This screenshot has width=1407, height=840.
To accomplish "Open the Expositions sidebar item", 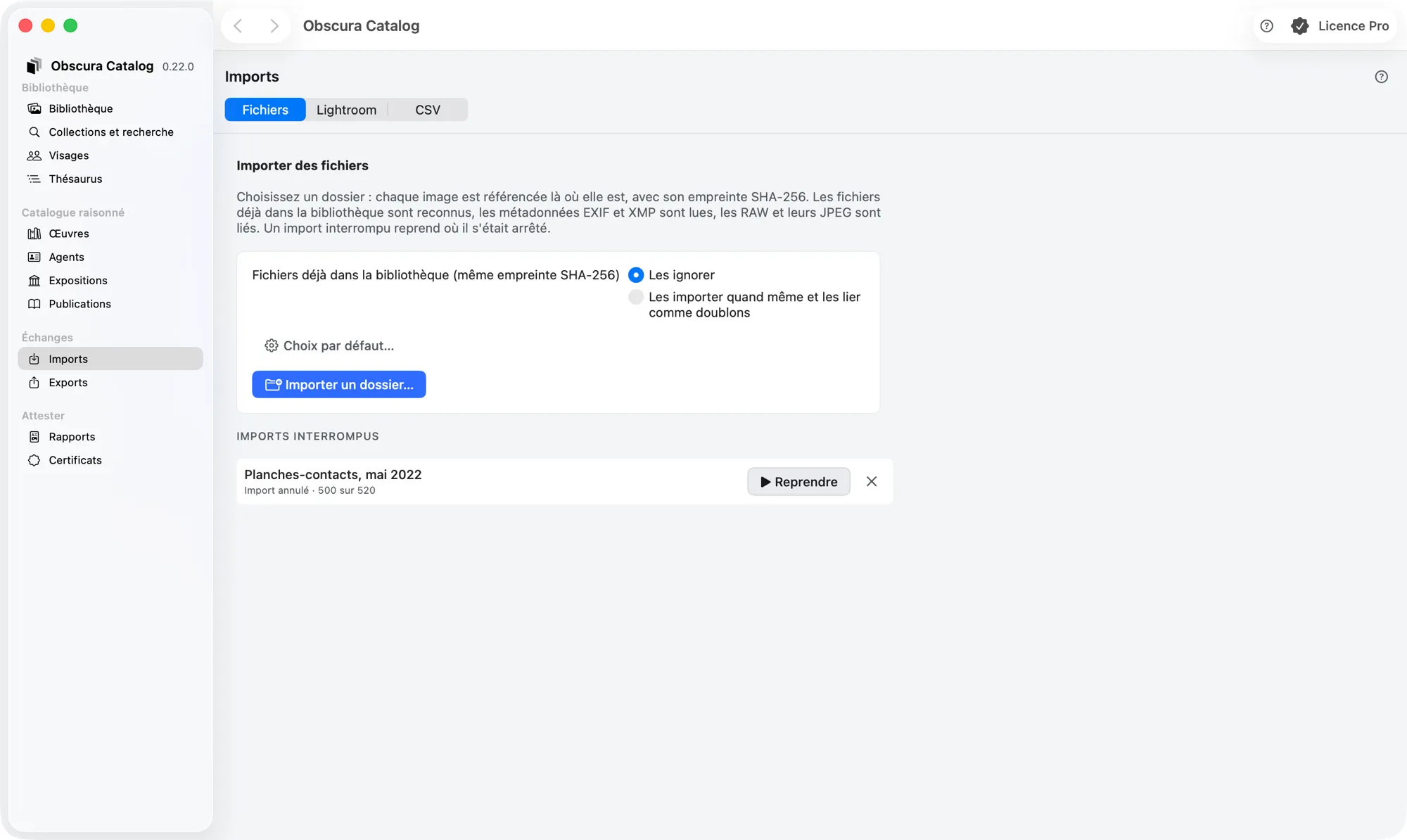I will (110, 281).
